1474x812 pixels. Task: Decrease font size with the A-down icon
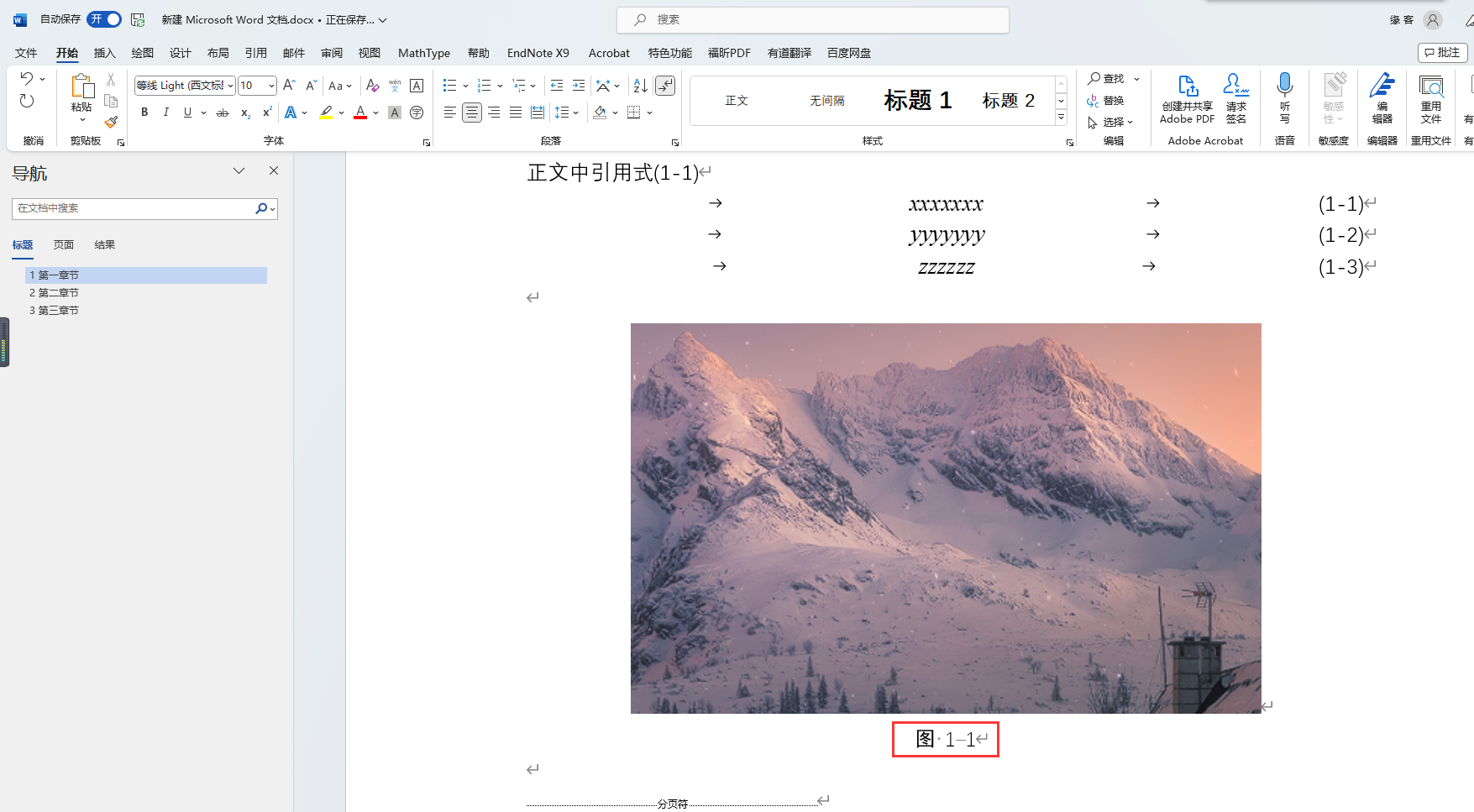(x=311, y=86)
